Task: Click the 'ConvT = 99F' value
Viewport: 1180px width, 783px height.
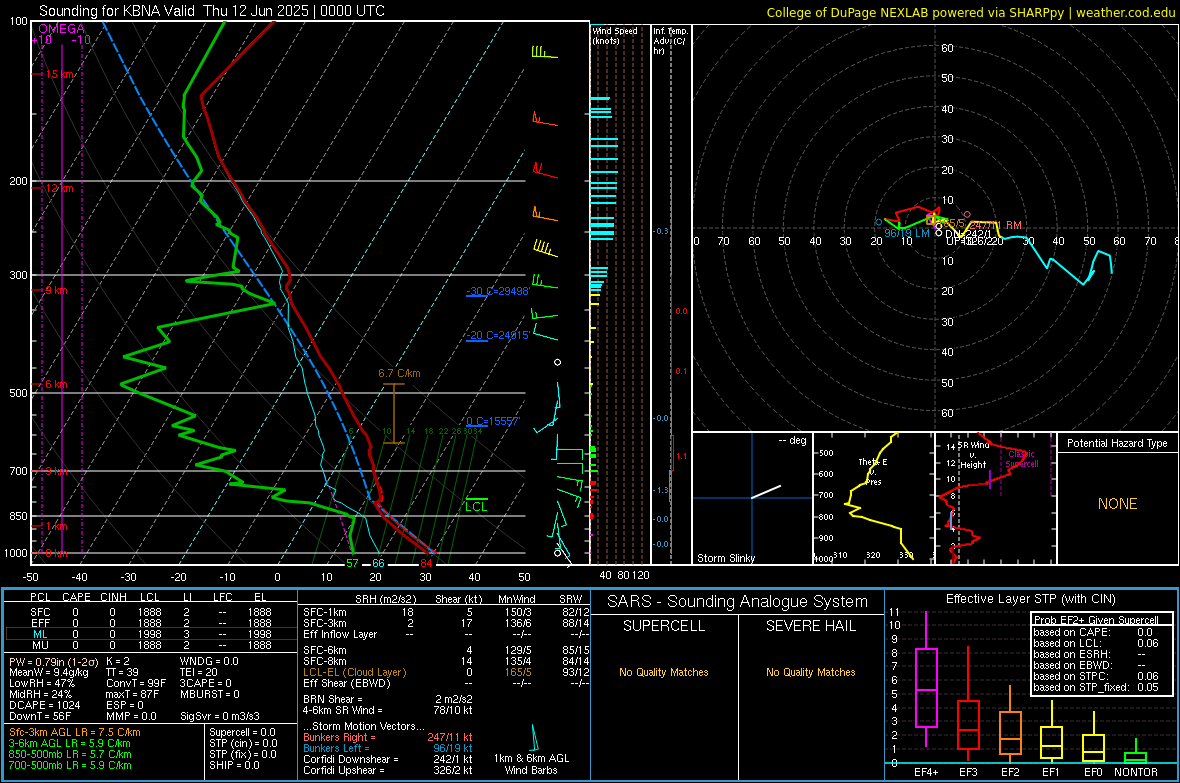Action: (136, 683)
